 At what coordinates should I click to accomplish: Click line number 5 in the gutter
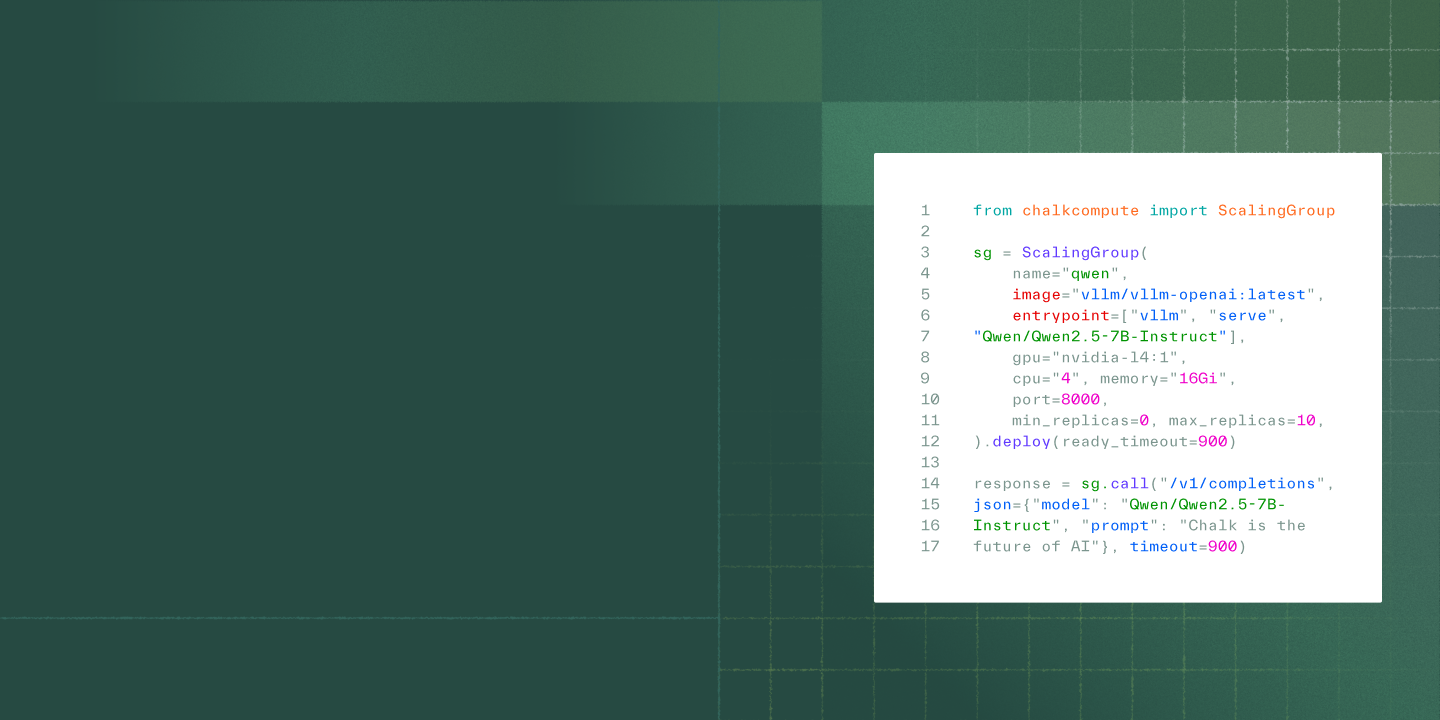pos(926,295)
